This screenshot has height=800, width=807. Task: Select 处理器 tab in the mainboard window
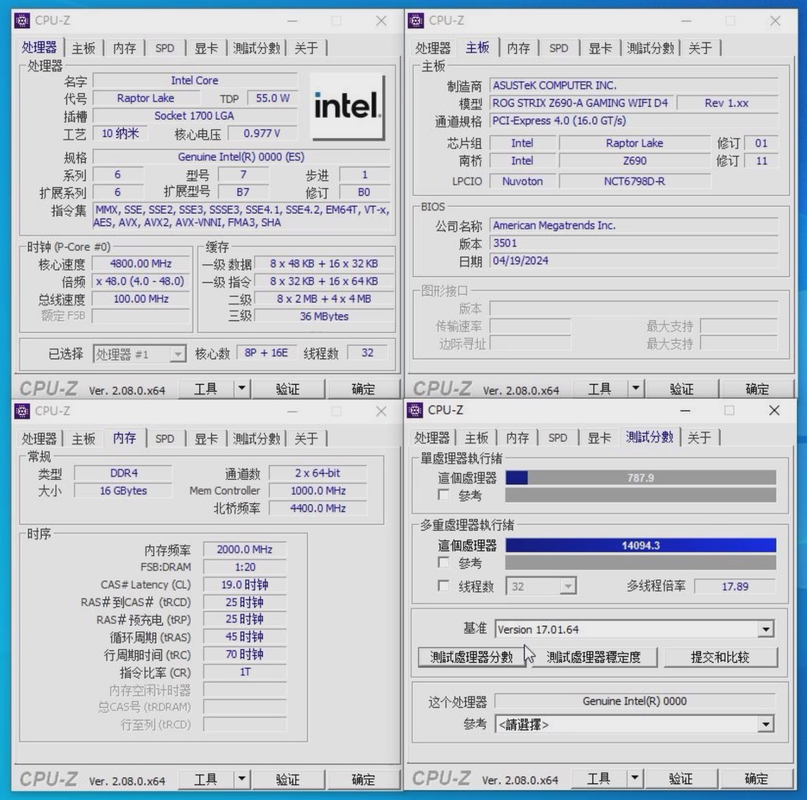coord(433,48)
